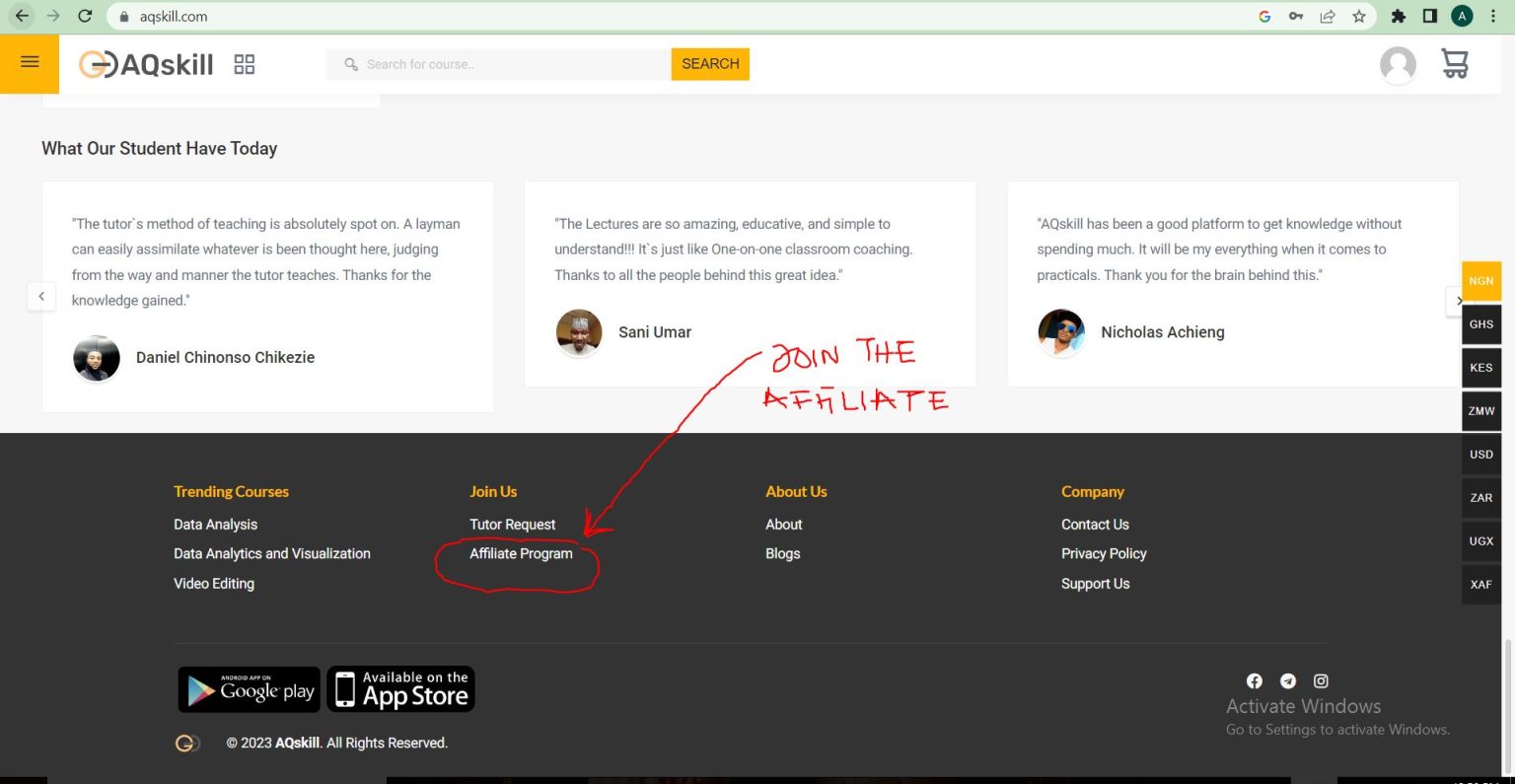
Task: Click the AQskill logo
Action: click(x=146, y=64)
